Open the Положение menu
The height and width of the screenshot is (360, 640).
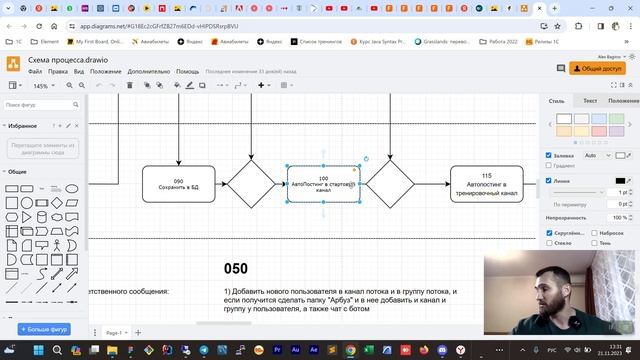click(x=106, y=71)
